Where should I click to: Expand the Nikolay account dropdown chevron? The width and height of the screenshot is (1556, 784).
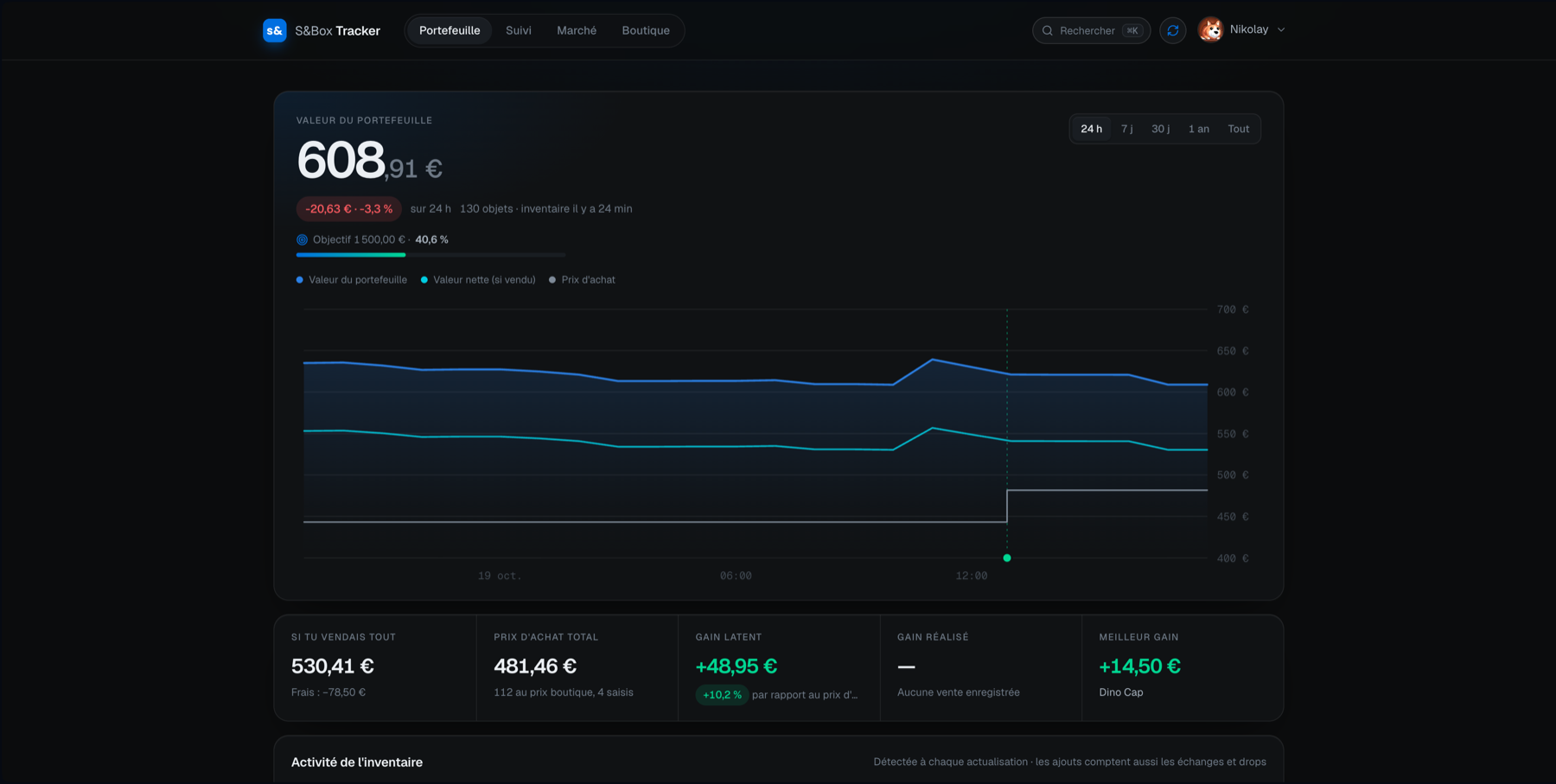tap(1281, 30)
